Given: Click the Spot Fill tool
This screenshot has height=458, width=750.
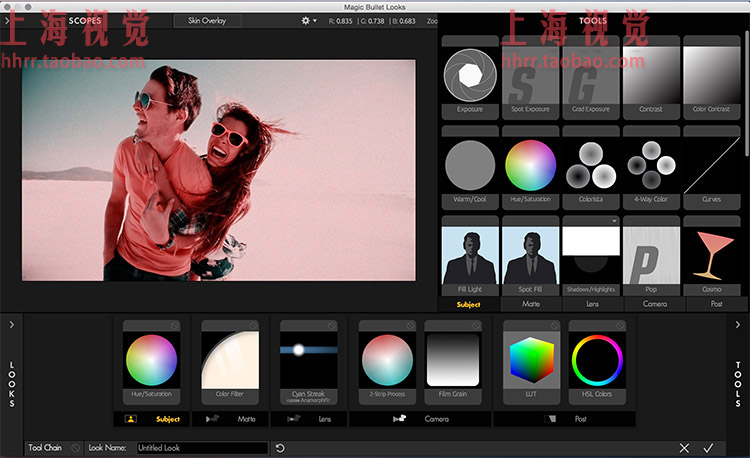Looking at the screenshot, I should click(x=530, y=256).
